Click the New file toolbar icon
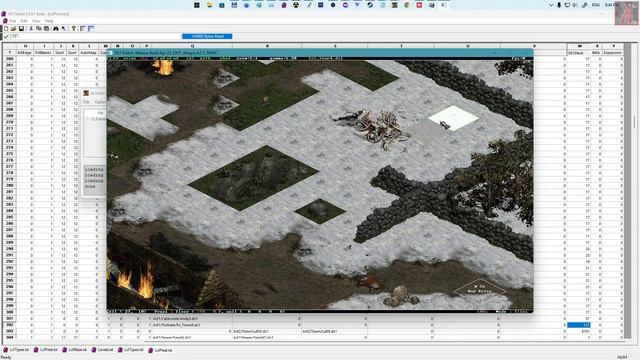Screen dimensions: 640x360 click(6, 29)
